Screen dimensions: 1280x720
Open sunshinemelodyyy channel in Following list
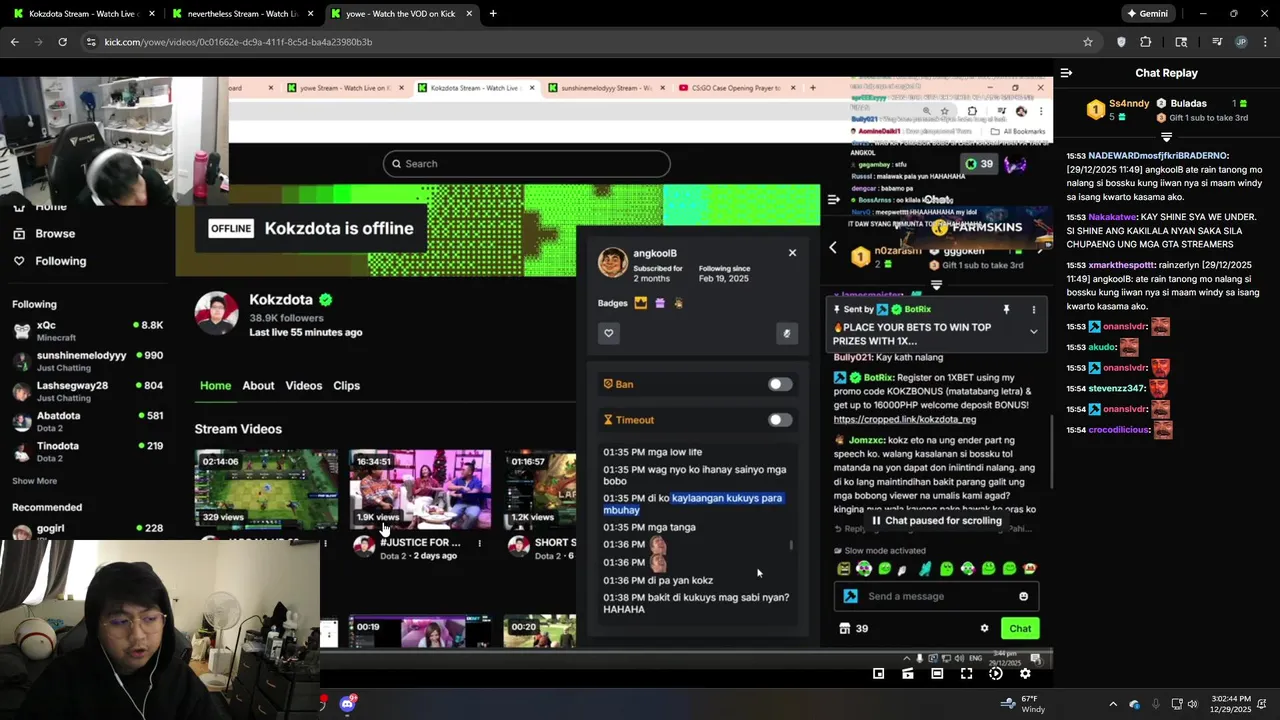click(87, 361)
